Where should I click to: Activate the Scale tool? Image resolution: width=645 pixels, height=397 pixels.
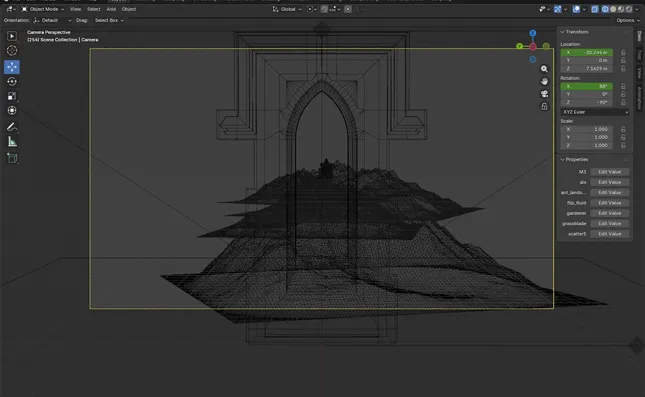(x=12, y=96)
